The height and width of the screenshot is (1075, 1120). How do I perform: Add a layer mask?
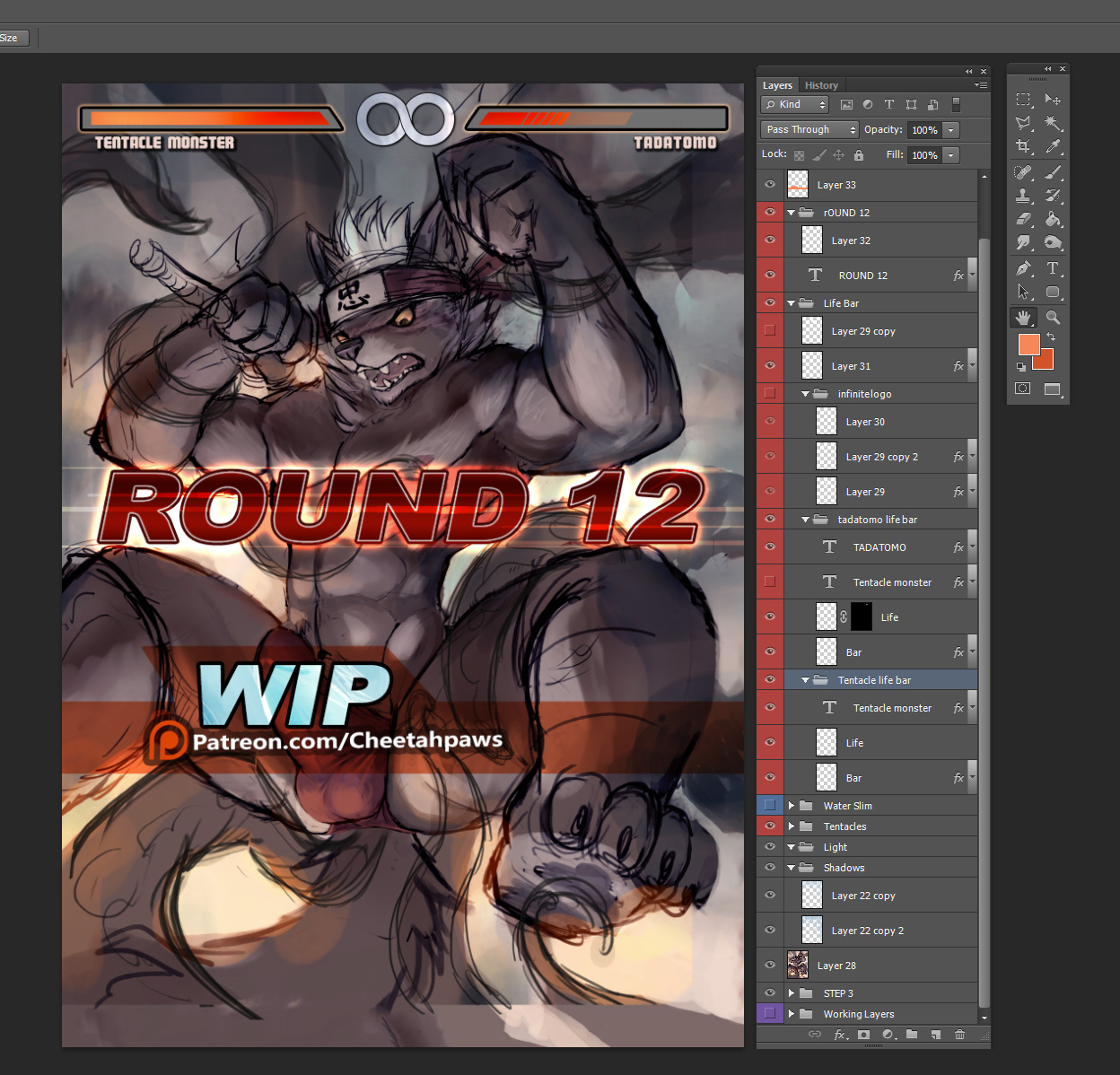[x=863, y=1035]
